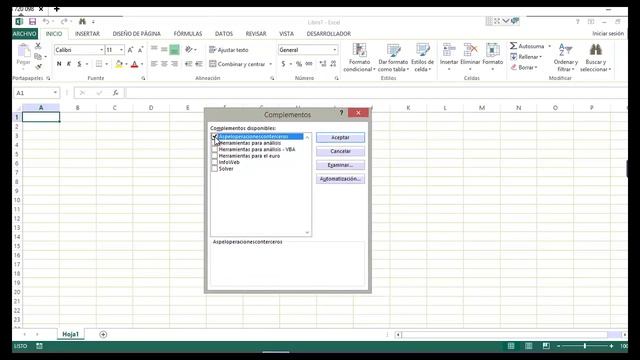
Task: Switch to the DESARROLLADOR tab
Action: (329, 34)
